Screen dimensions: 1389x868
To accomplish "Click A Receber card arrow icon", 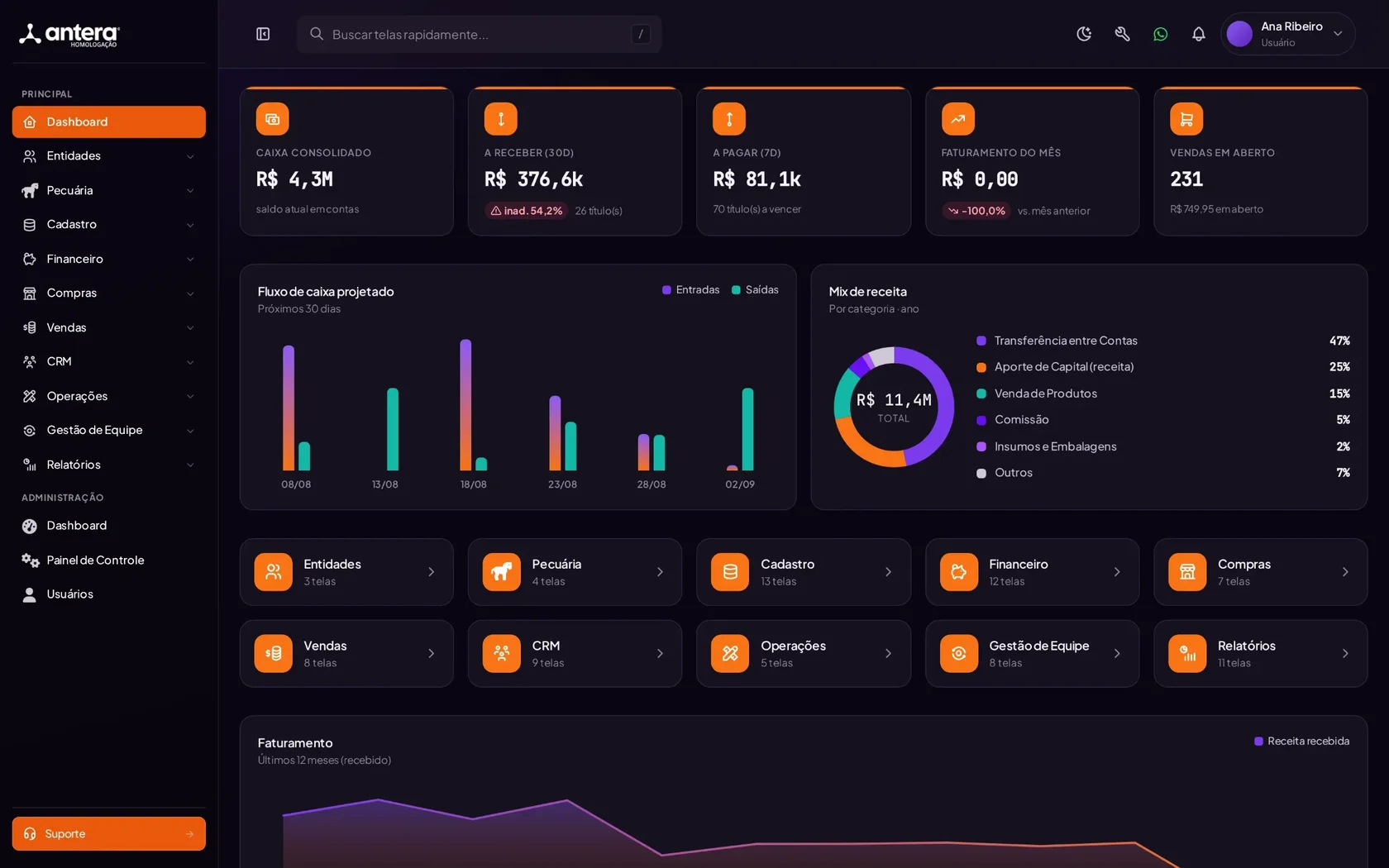I will click(501, 119).
